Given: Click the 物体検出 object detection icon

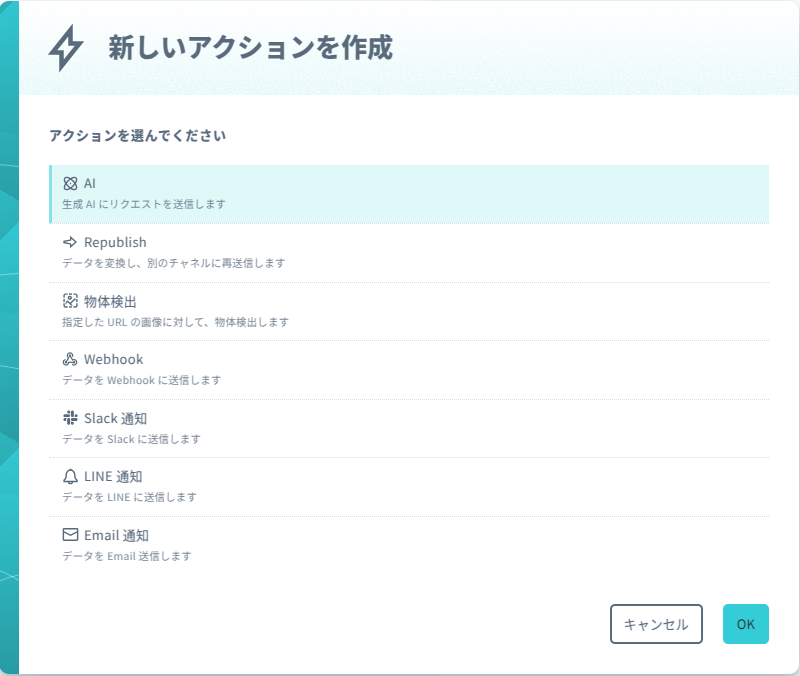Looking at the screenshot, I should pyautogui.click(x=70, y=301).
